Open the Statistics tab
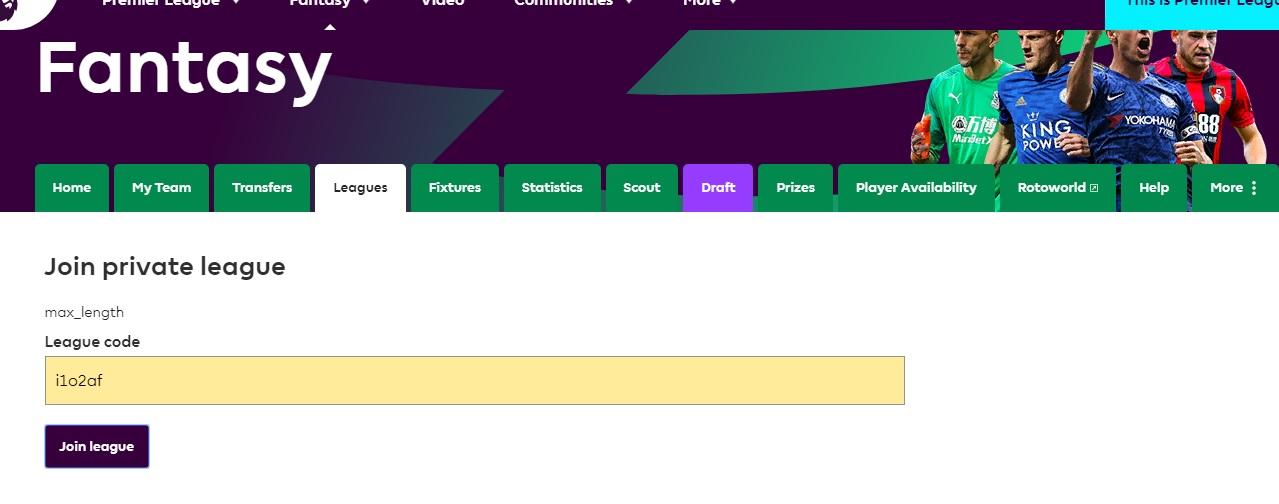Viewport: 1279px width, 504px height. coord(552,188)
